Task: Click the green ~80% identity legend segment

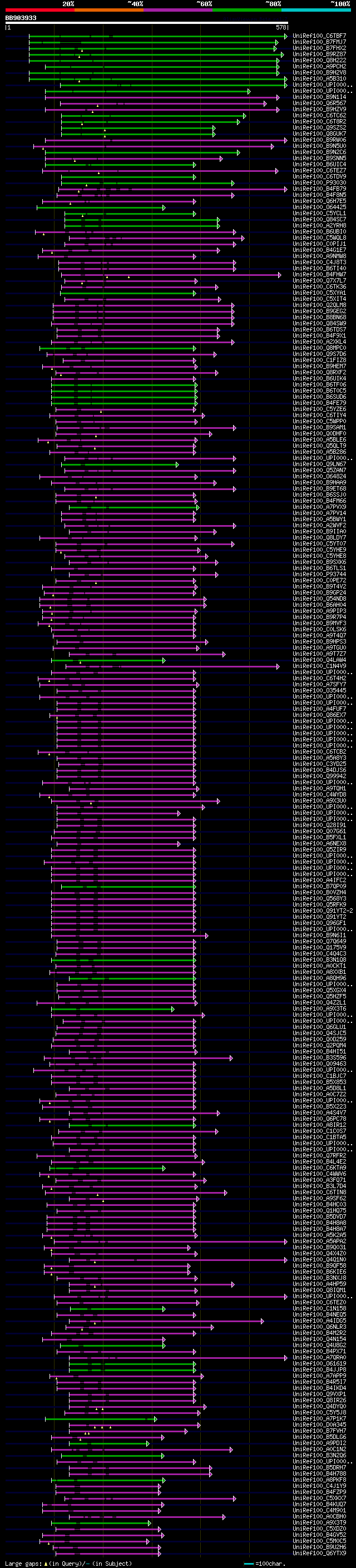Action: [247, 10]
